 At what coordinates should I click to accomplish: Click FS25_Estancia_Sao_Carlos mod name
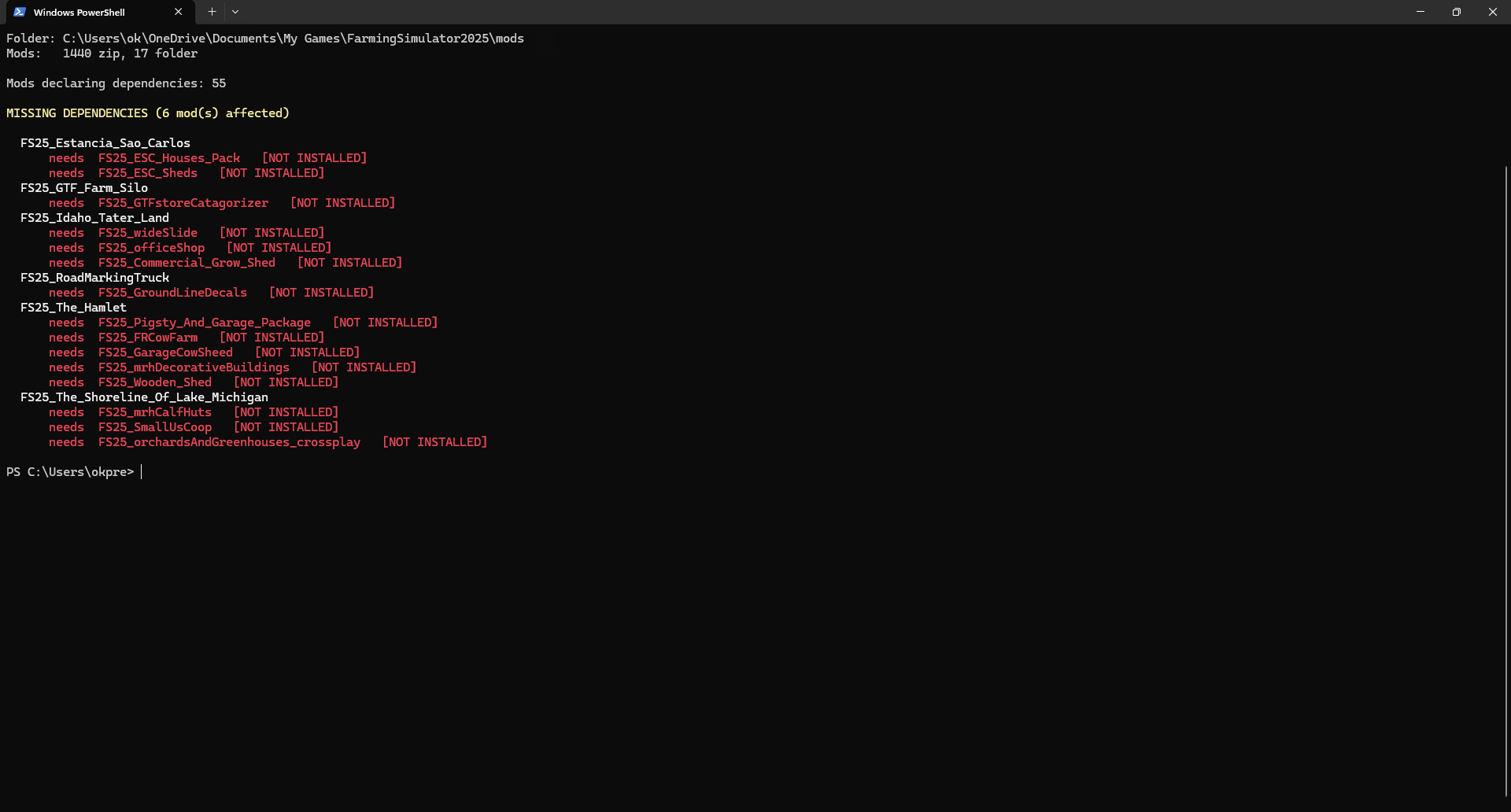105,143
